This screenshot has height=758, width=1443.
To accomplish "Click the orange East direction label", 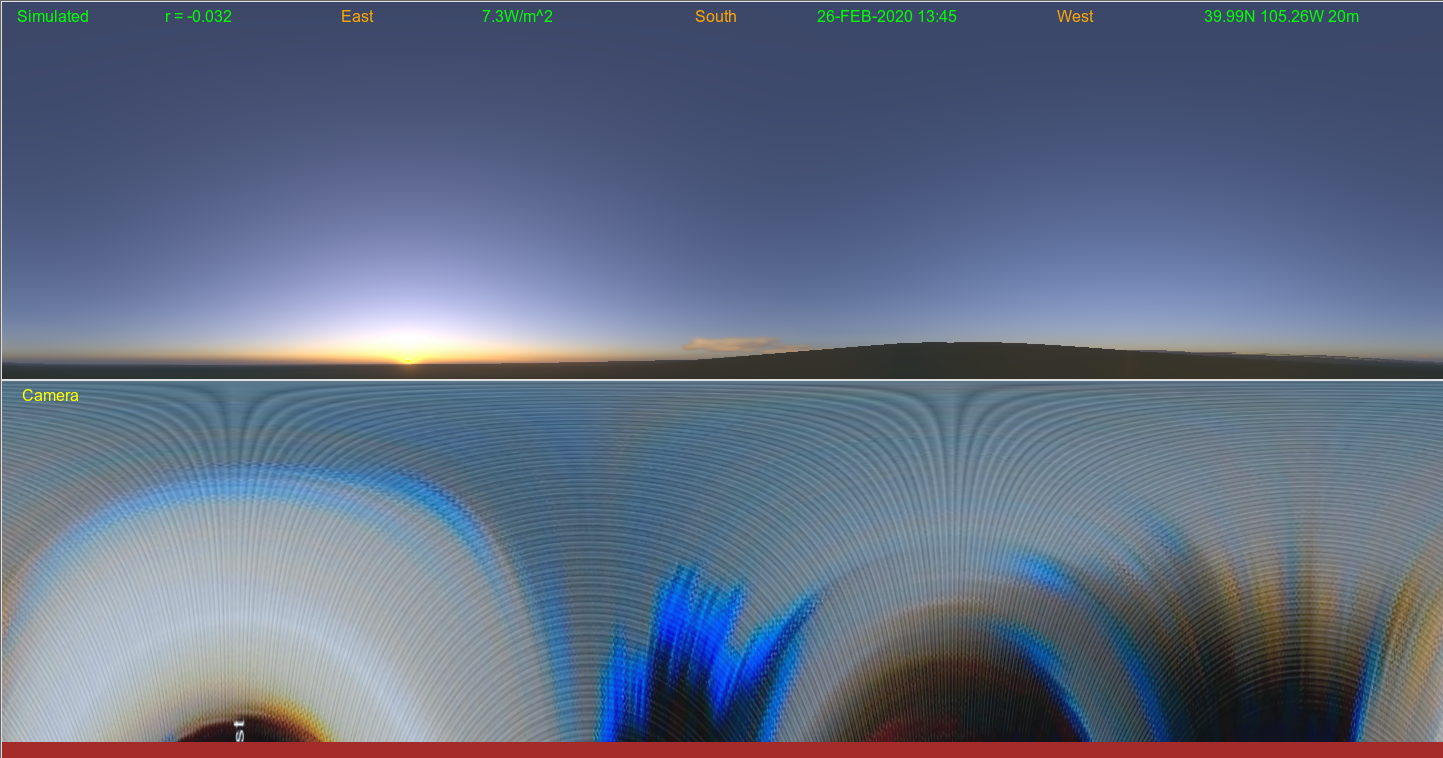I will click(x=357, y=17).
